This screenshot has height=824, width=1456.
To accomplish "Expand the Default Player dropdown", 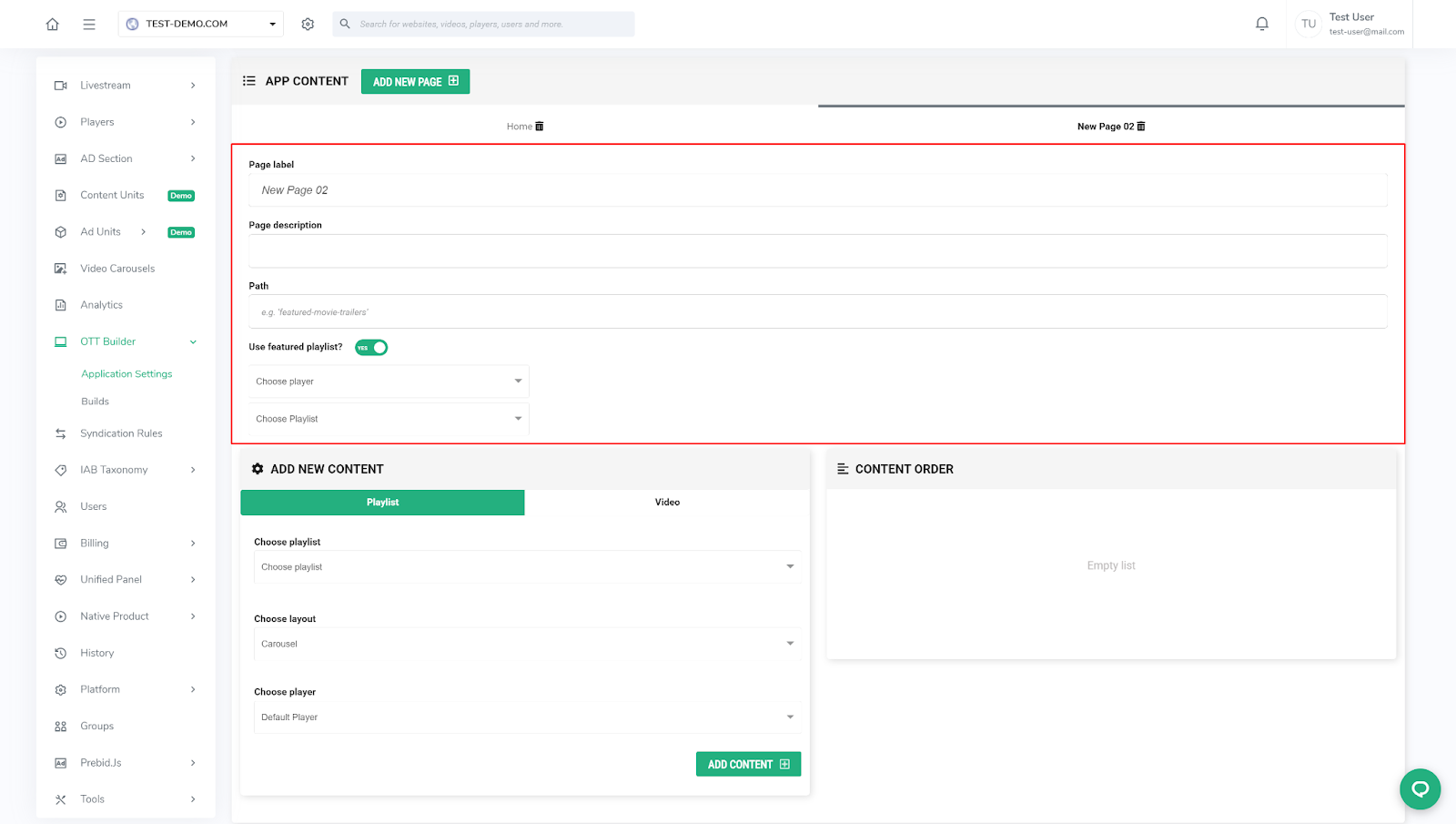I will click(526, 717).
